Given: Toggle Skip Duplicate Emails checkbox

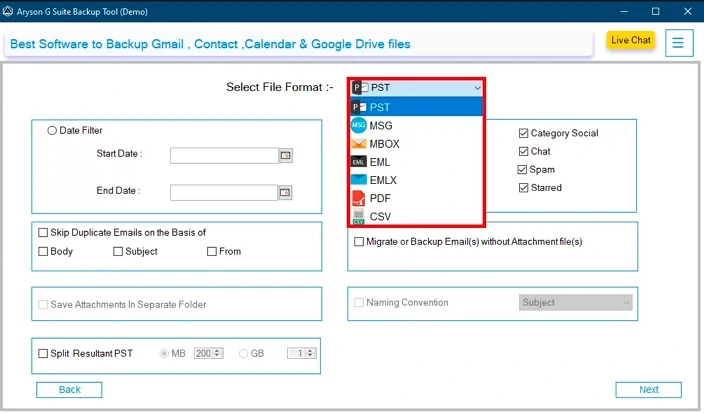Looking at the screenshot, I should (x=43, y=233).
